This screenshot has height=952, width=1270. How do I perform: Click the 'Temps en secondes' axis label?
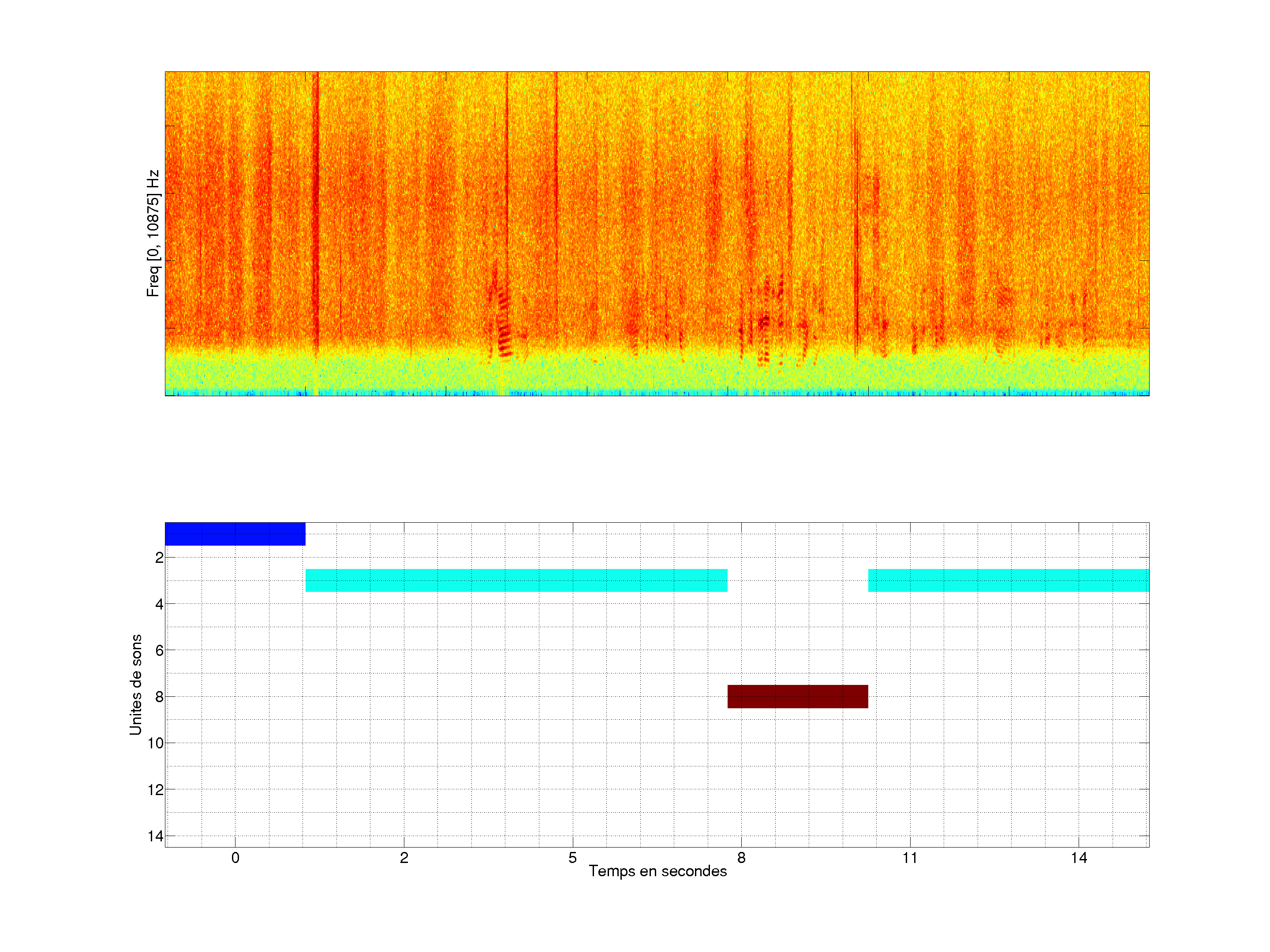point(657,871)
